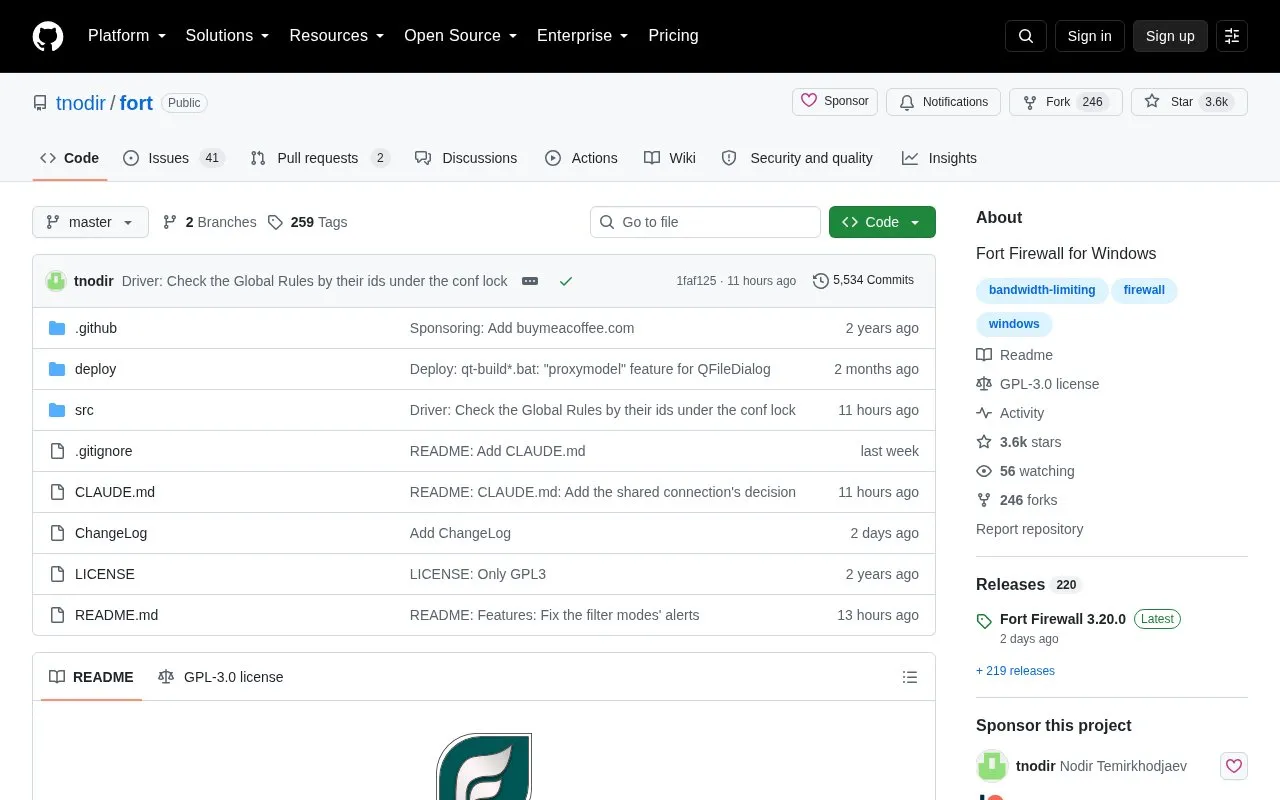Click the search magnifier icon
This screenshot has width=1280, height=800.
click(x=1026, y=36)
